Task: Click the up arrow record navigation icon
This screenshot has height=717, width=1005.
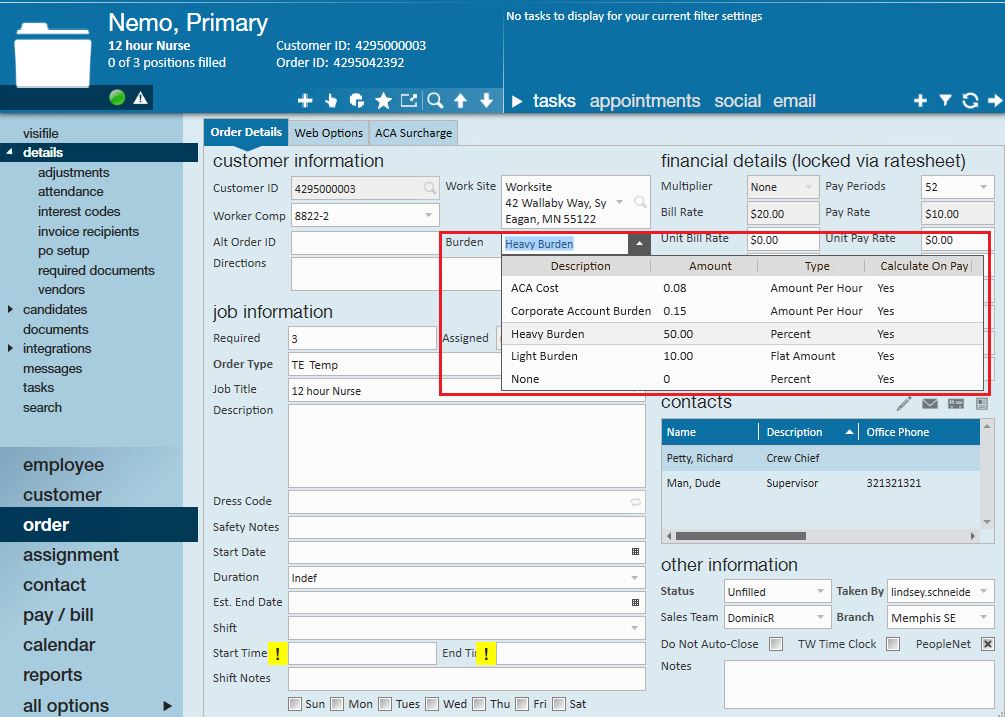Action: pos(460,101)
